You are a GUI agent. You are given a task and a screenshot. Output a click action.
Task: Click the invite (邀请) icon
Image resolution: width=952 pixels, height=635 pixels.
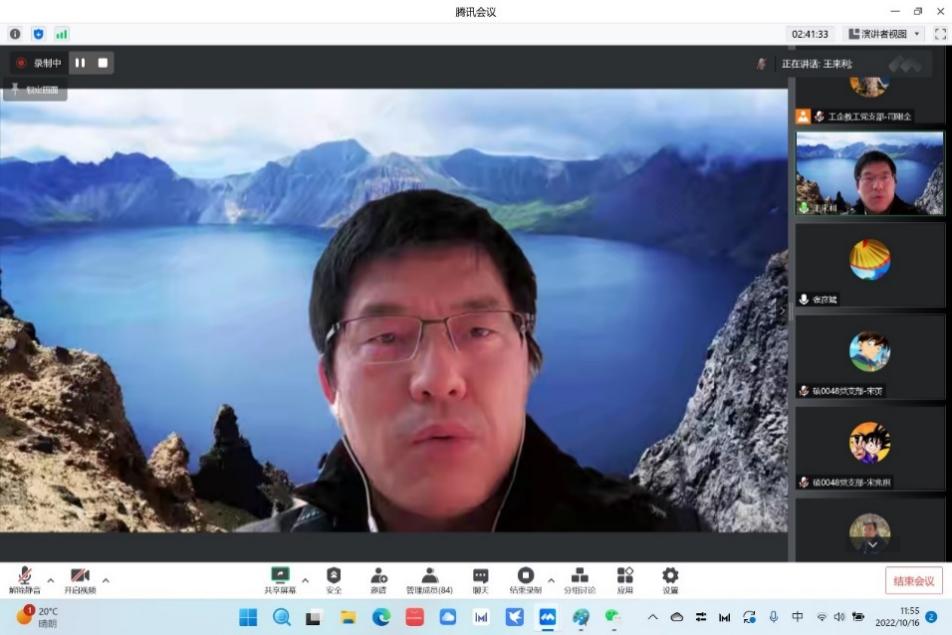[x=379, y=580]
